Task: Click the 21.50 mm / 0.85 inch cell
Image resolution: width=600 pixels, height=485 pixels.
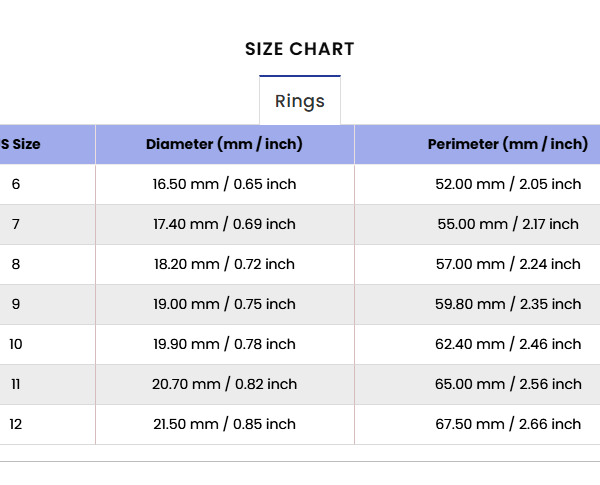Action: point(225,424)
